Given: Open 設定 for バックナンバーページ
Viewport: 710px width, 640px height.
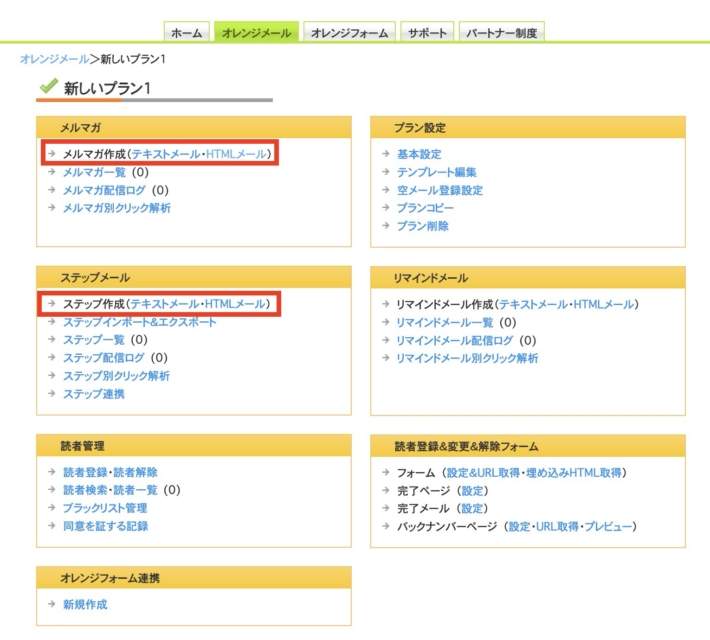Looking at the screenshot, I should (520, 527).
